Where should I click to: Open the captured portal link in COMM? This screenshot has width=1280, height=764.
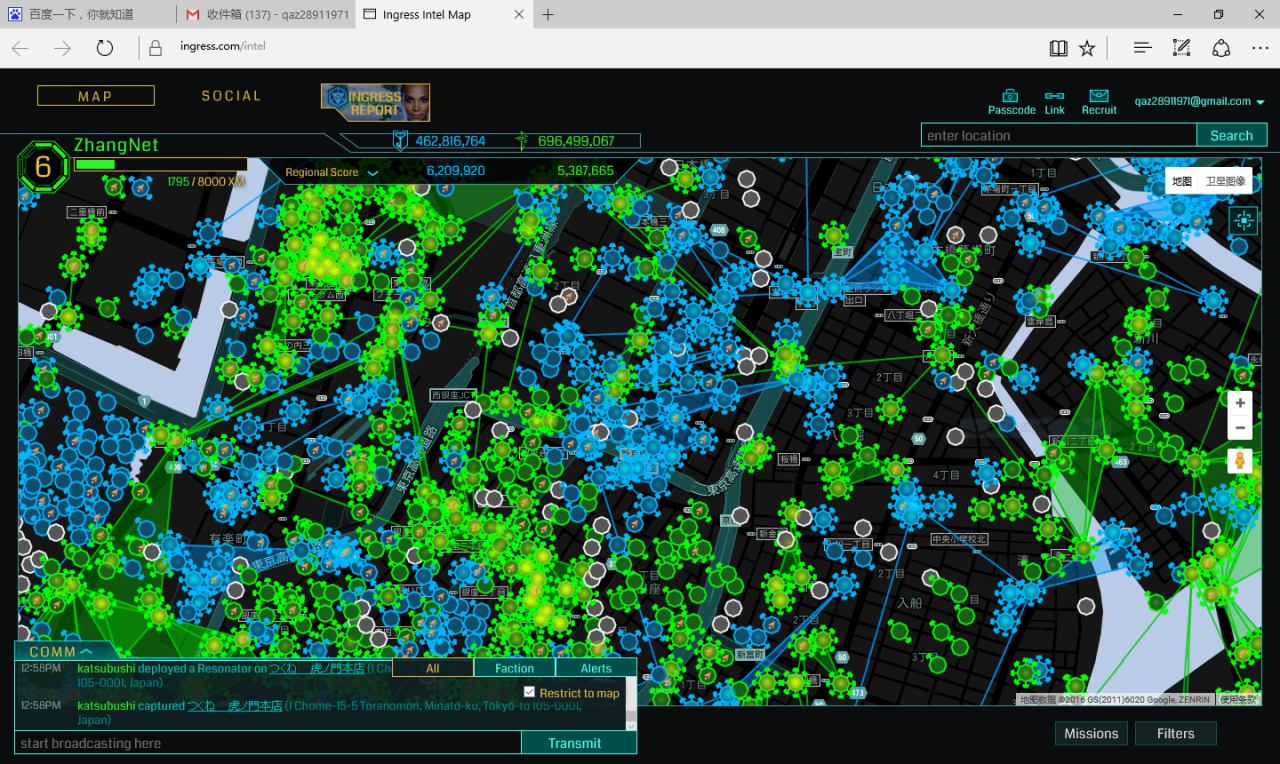[x=235, y=706]
